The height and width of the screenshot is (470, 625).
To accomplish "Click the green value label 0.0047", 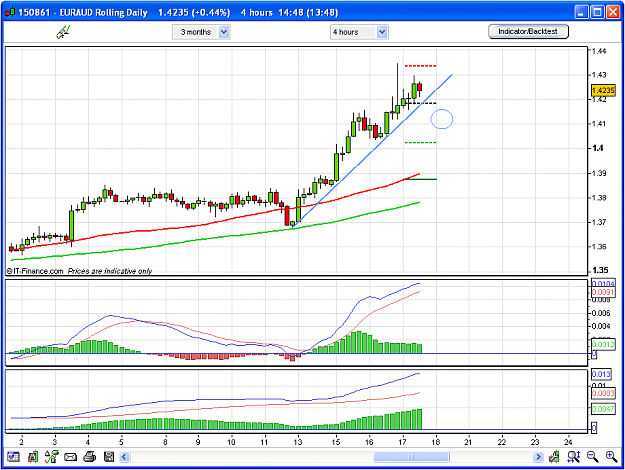I will (603, 409).
